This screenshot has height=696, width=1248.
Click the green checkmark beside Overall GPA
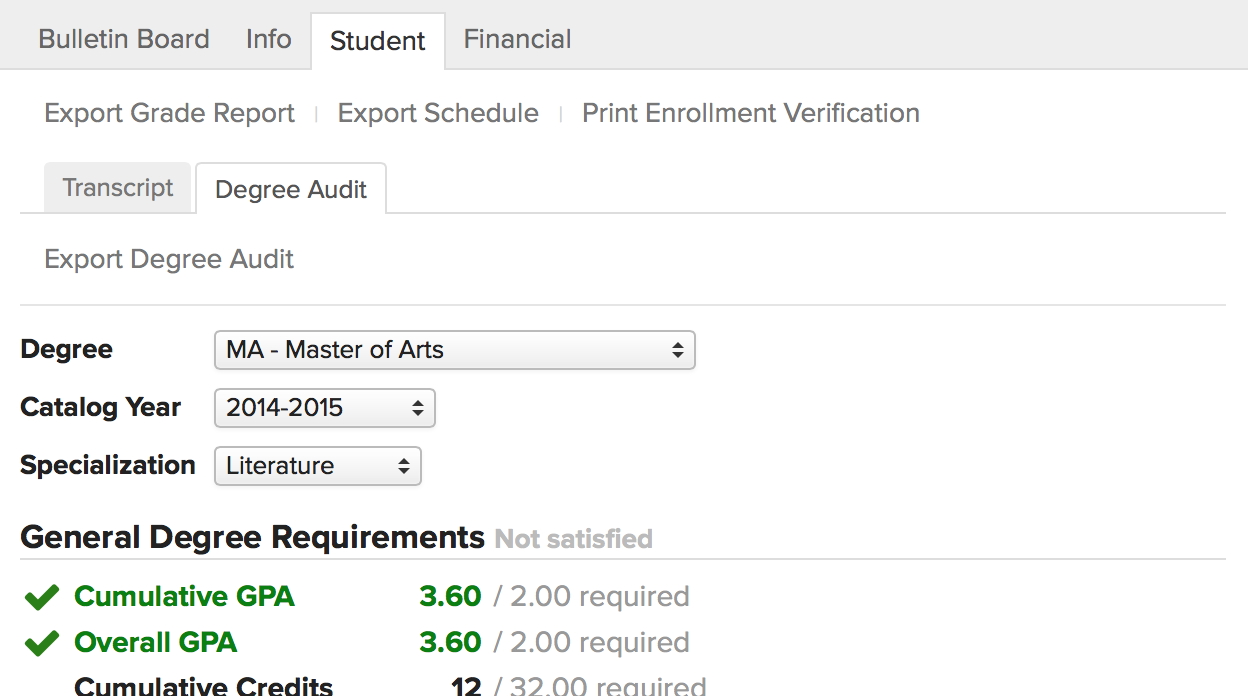point(41,644)
